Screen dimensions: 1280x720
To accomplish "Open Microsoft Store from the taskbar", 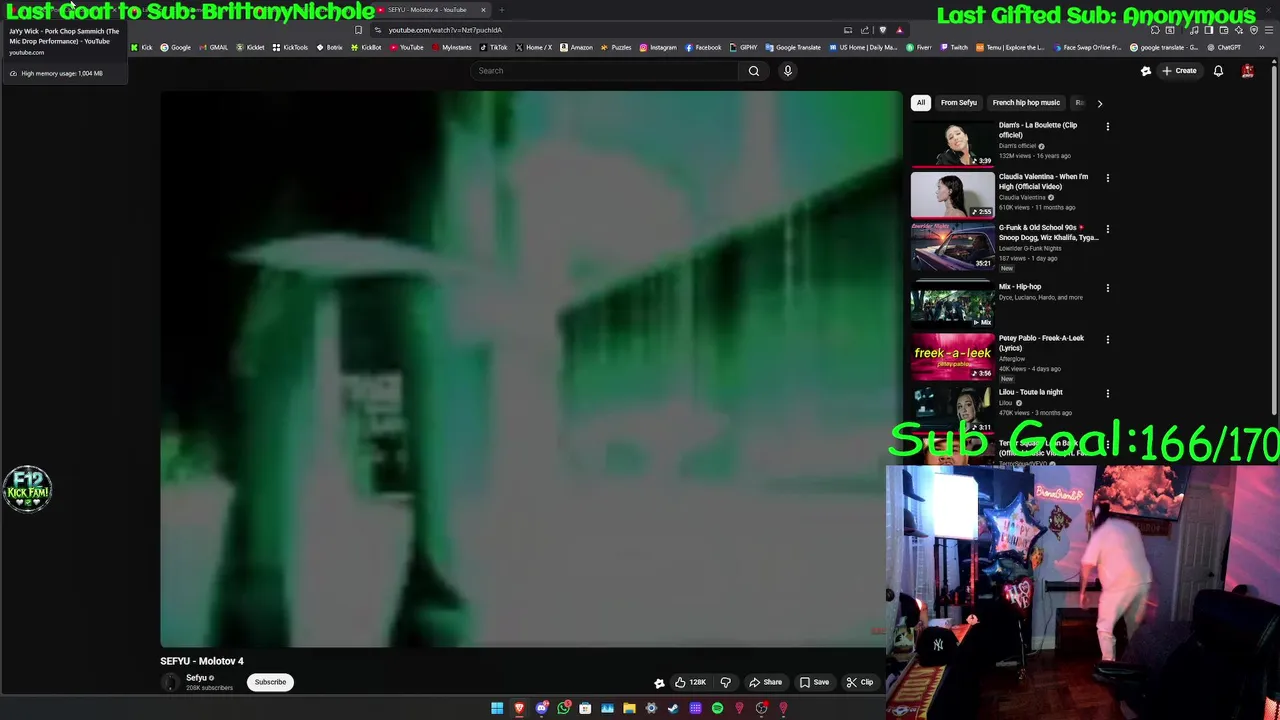I will [585, 708].
